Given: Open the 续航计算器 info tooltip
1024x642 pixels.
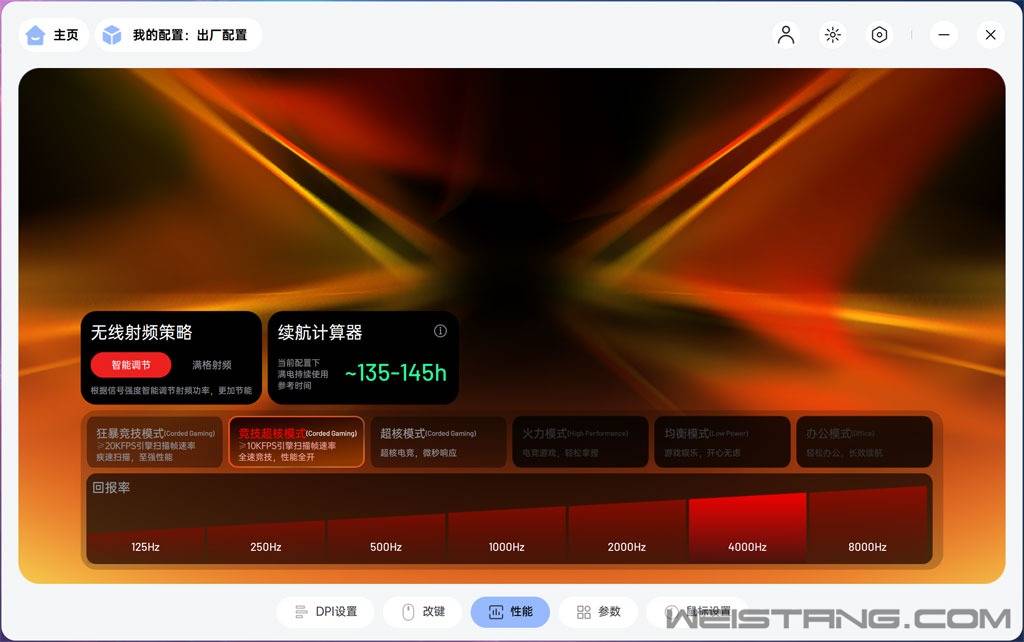Looking at the screenshot, I should tap(440, 330).
